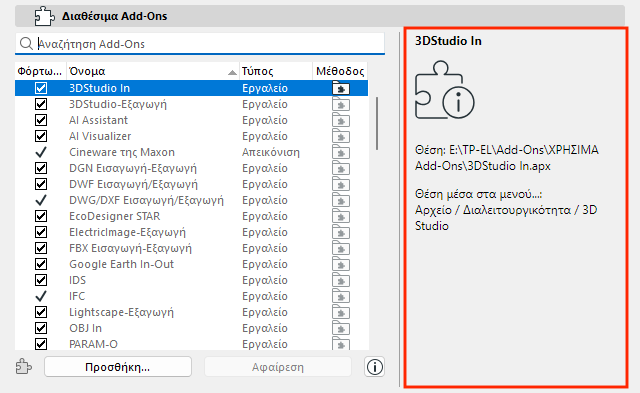
Task: Uncheck the 3DStudio In load checkbox
Action: 41,88
